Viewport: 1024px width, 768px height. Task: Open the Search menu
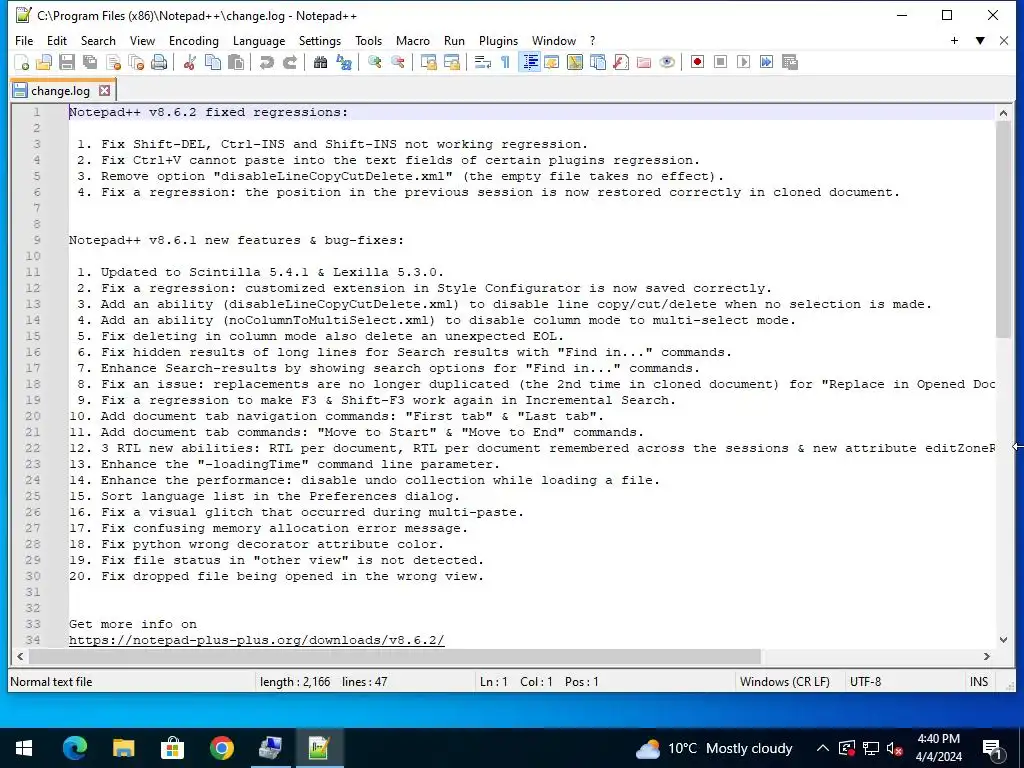(98, 40)
